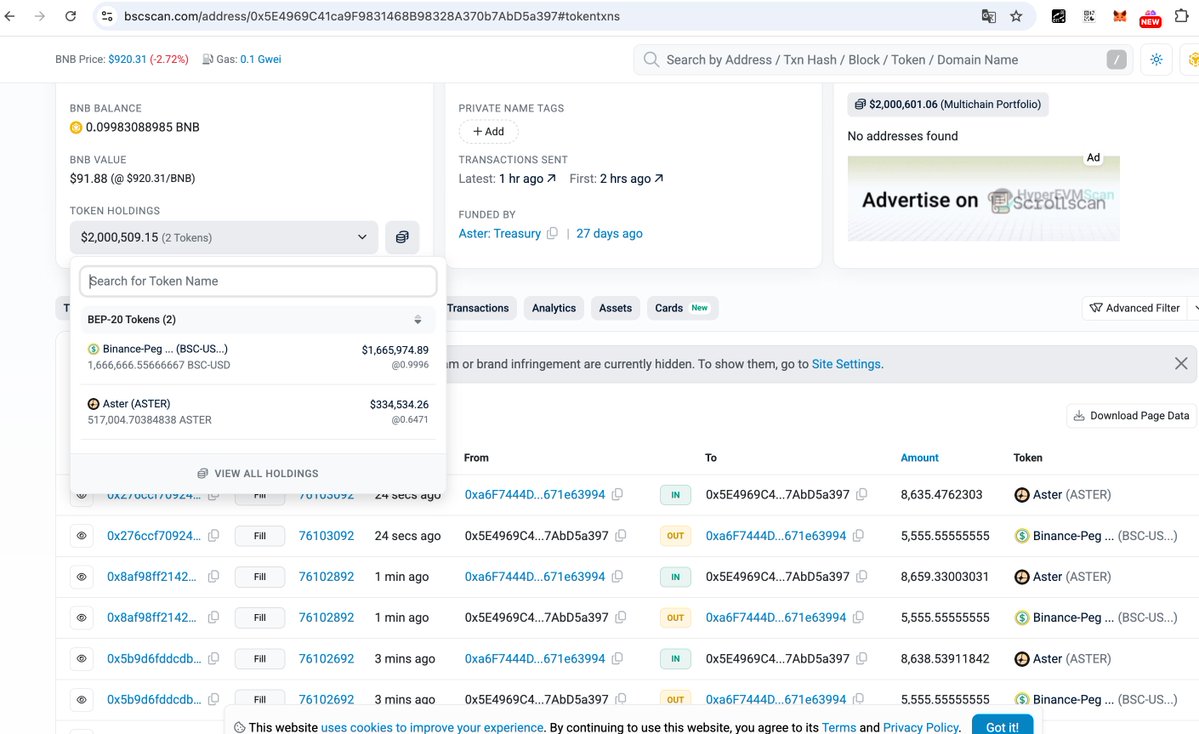This screenshot has height=734, width=1199.
Task: Open the extensions puzzle menu
Action: click(1181, 16)
